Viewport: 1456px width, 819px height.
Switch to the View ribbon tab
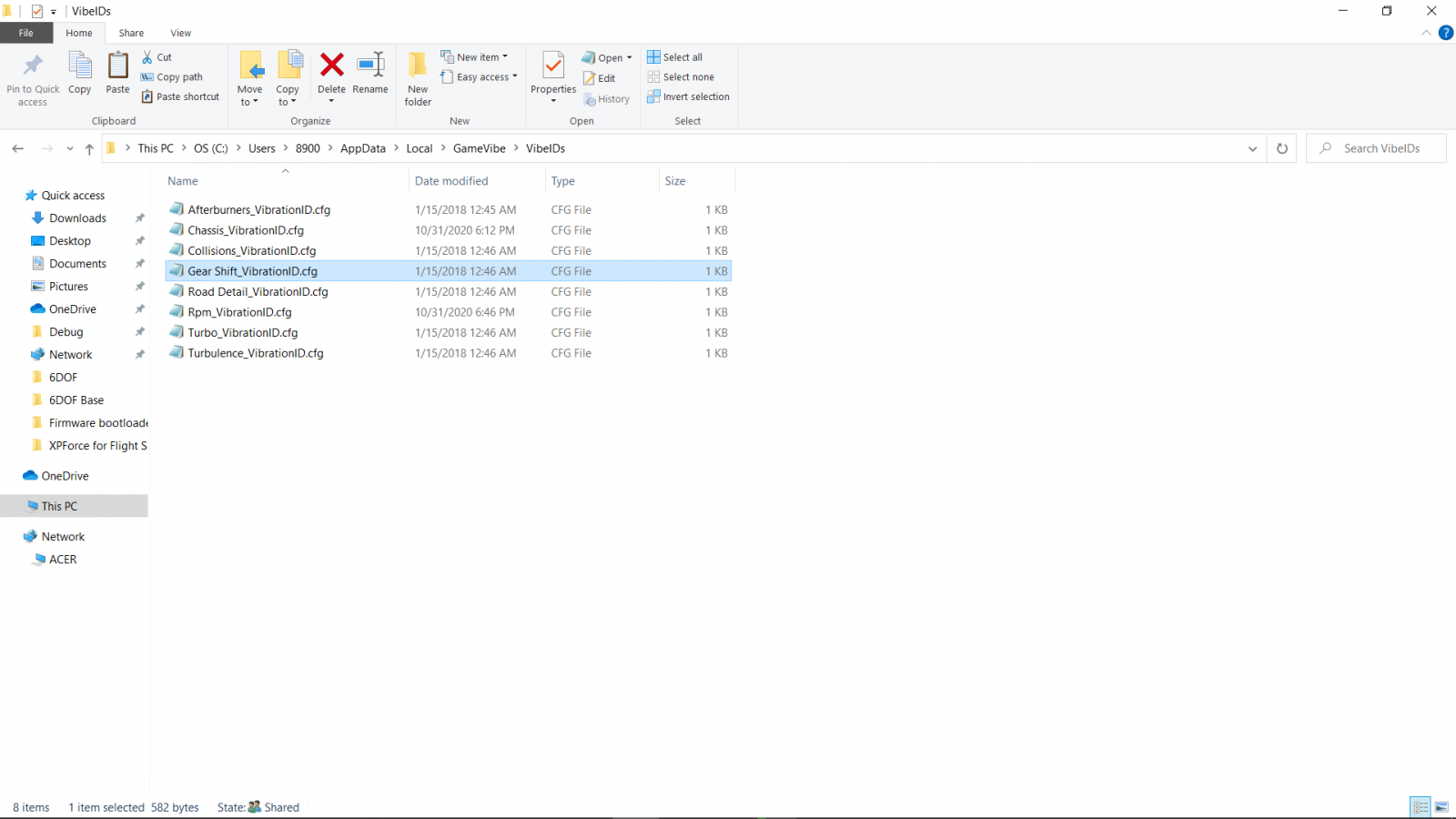coord(181,33)
